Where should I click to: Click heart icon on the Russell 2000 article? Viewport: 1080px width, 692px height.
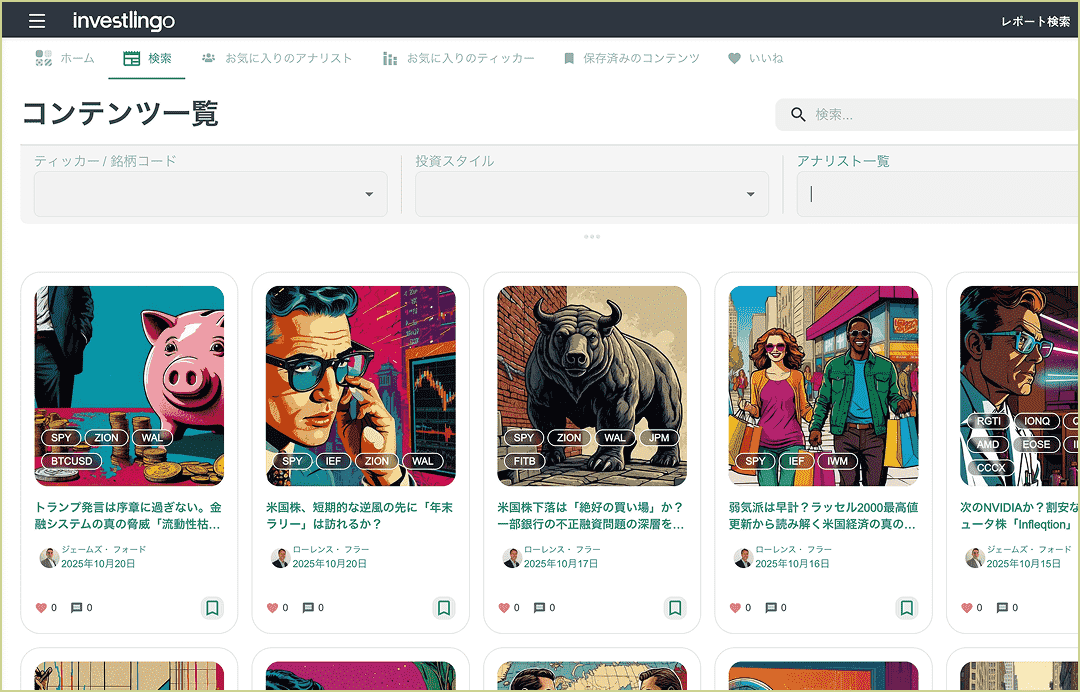[x=735, y=608]
